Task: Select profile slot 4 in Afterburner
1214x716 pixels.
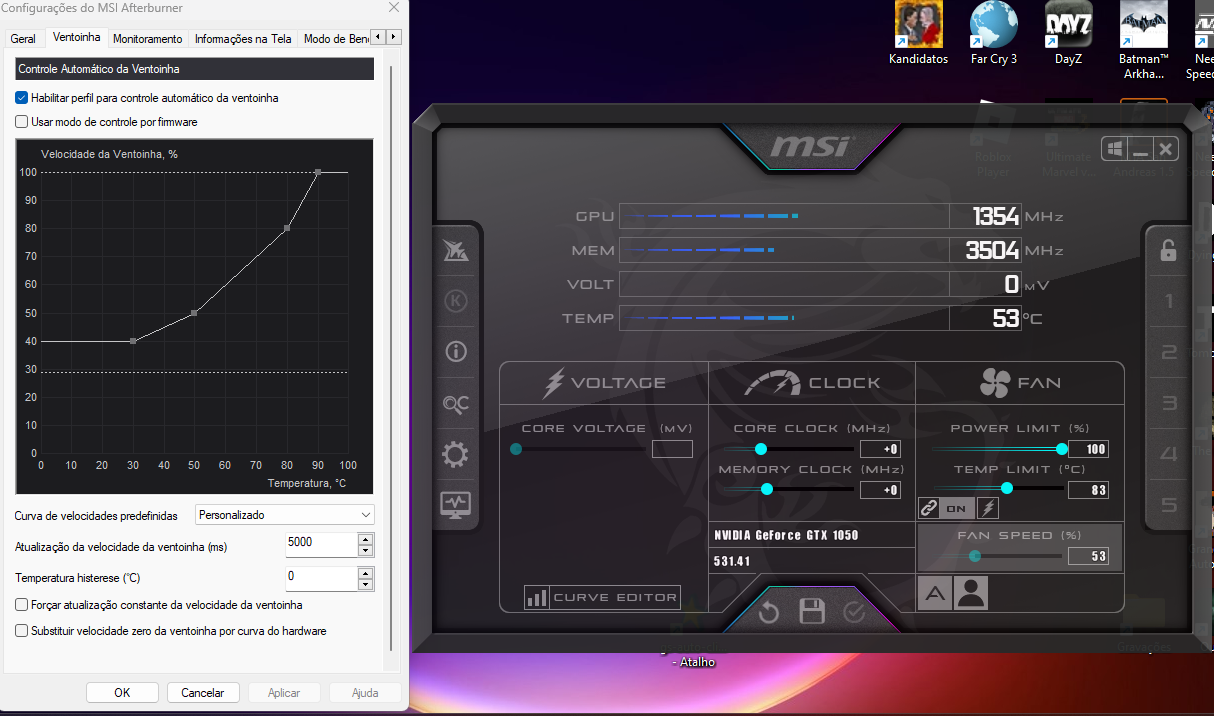Action: point(1168,455)
